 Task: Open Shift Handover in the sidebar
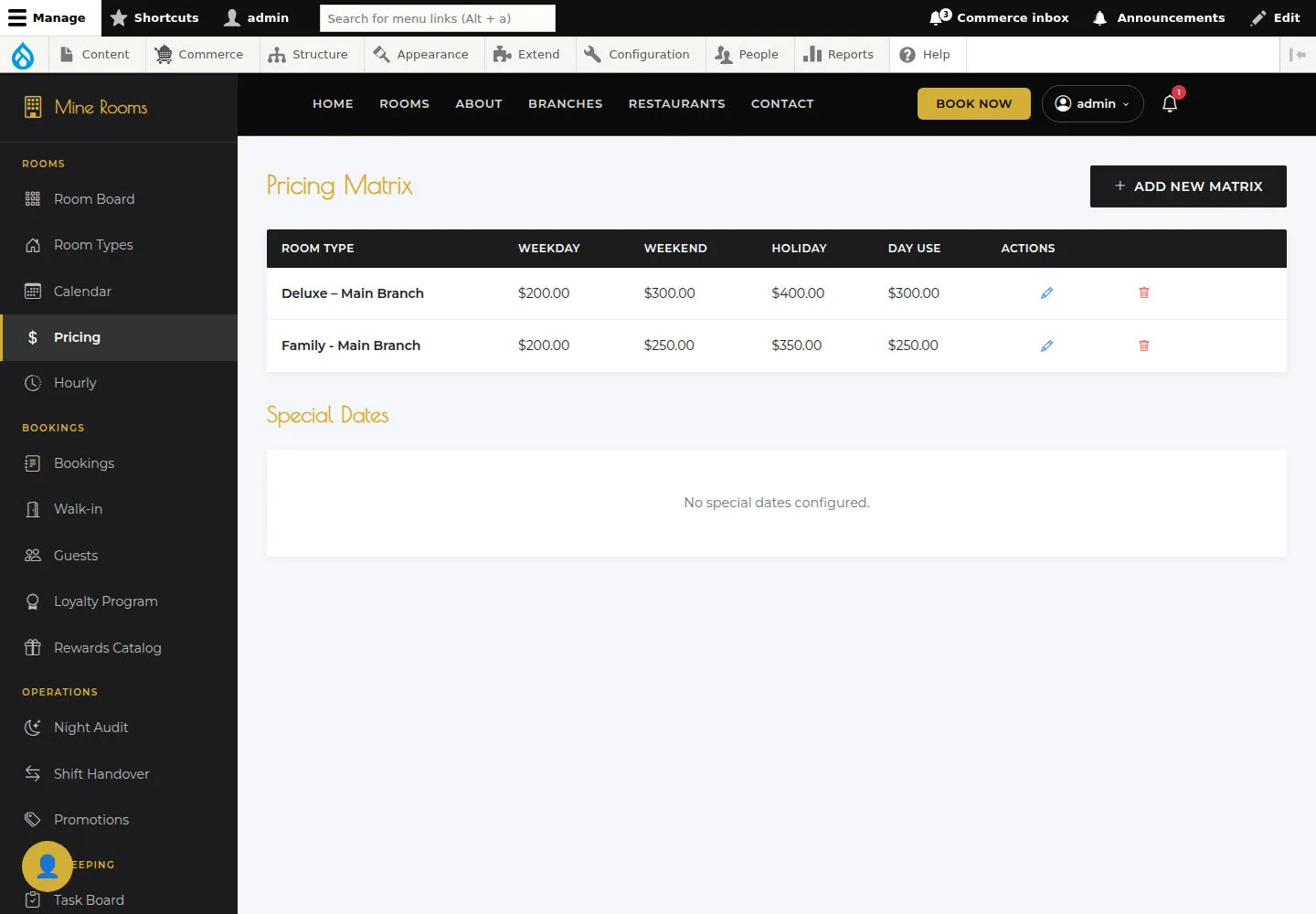tap(119, 774)
